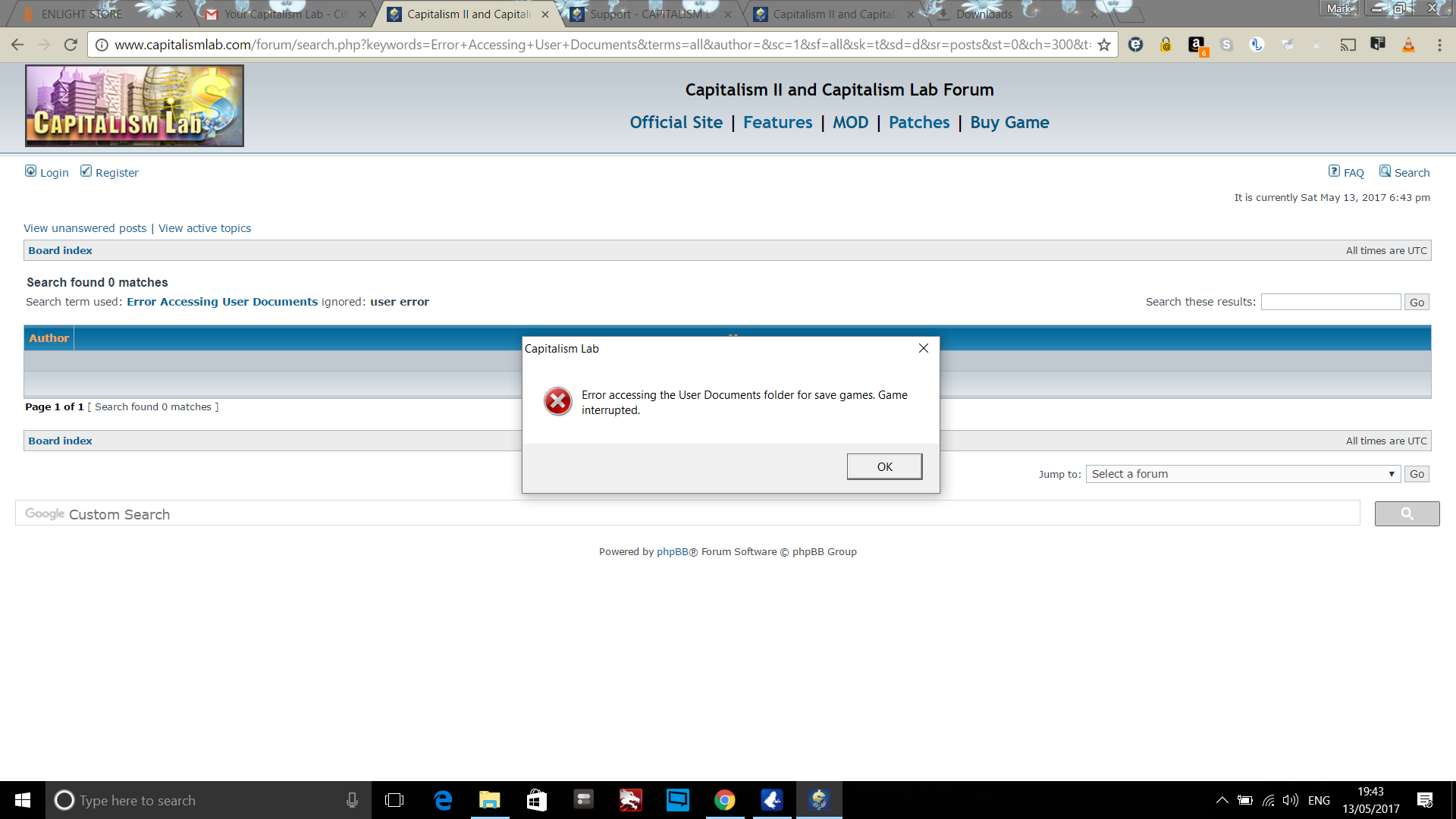The height and width of the screenshot is (819, 1456).
Task: Click the Login link
Action: click(x=54, y=172)
